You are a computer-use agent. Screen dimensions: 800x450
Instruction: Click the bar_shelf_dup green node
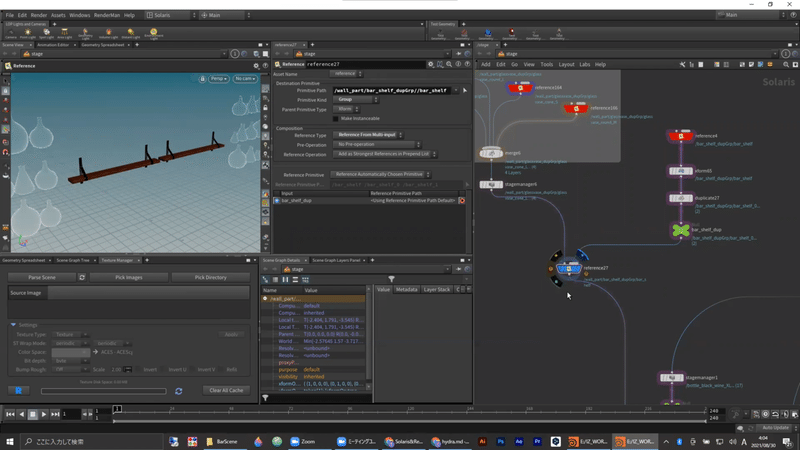(681, 230)
